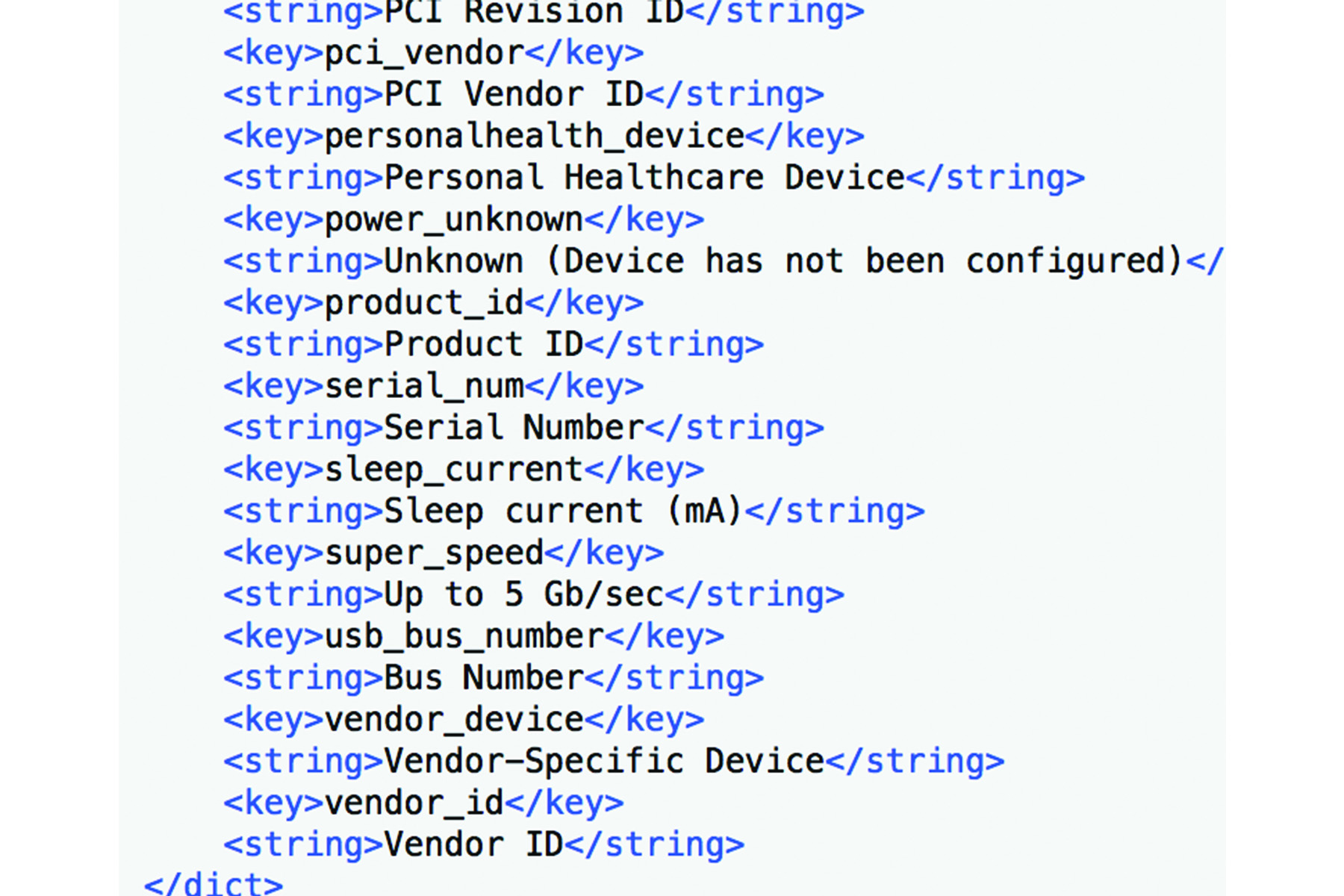The height and width of the screenshot is (896, 1344).
Task: Place cursor in serial_num key
Action: tap(424, 387)
